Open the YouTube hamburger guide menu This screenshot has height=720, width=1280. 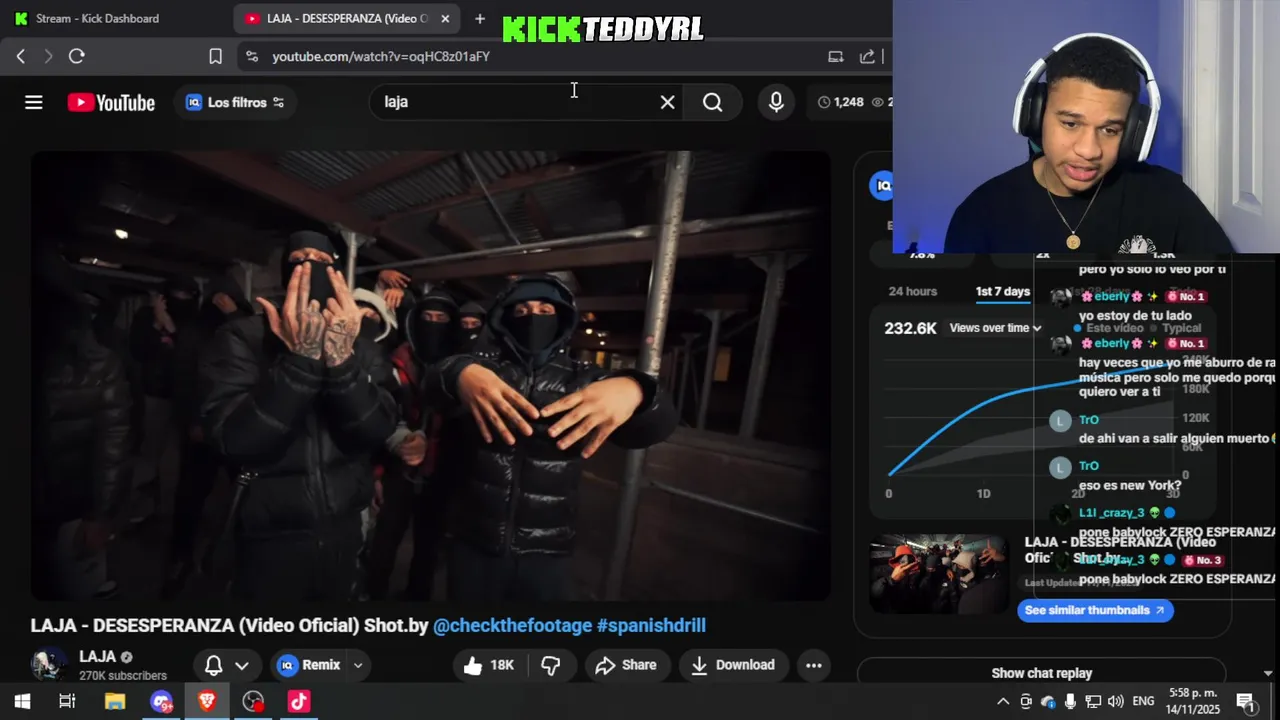tap(34, 102)
